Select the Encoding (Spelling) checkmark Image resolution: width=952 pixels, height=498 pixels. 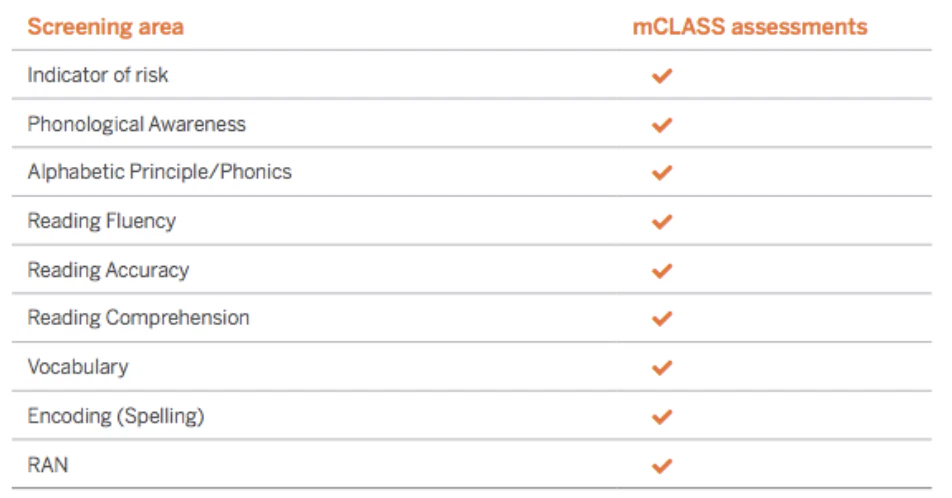point(661,416)
